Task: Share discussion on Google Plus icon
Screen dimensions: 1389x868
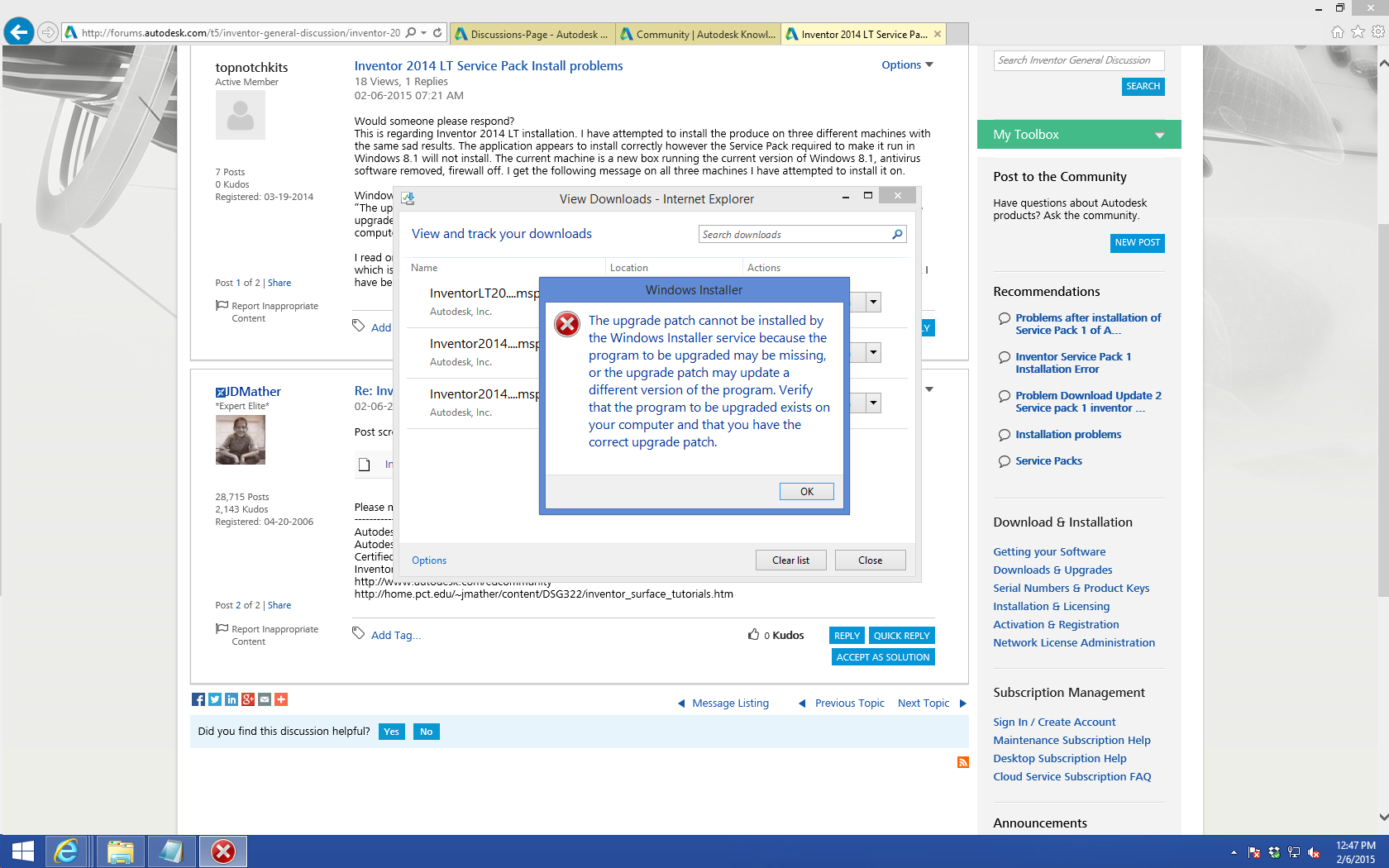Action: (248, 699)
